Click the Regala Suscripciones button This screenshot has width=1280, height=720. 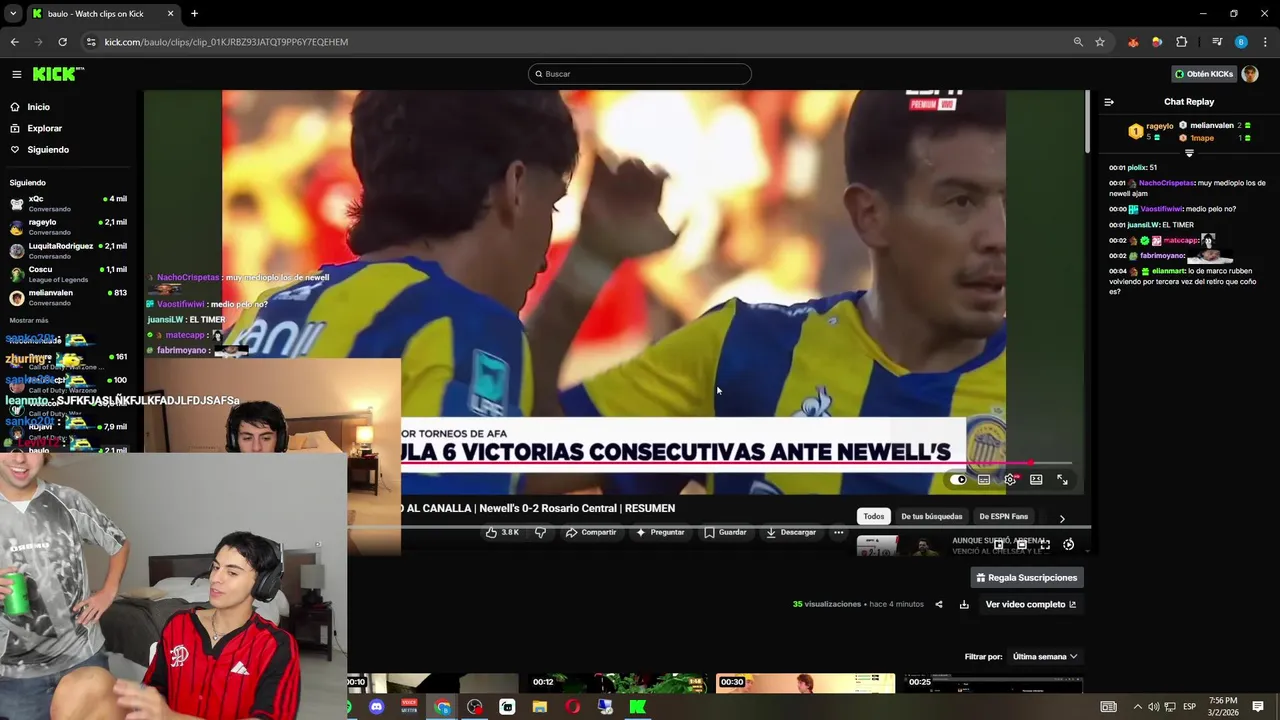click(x=1027, y=578)
